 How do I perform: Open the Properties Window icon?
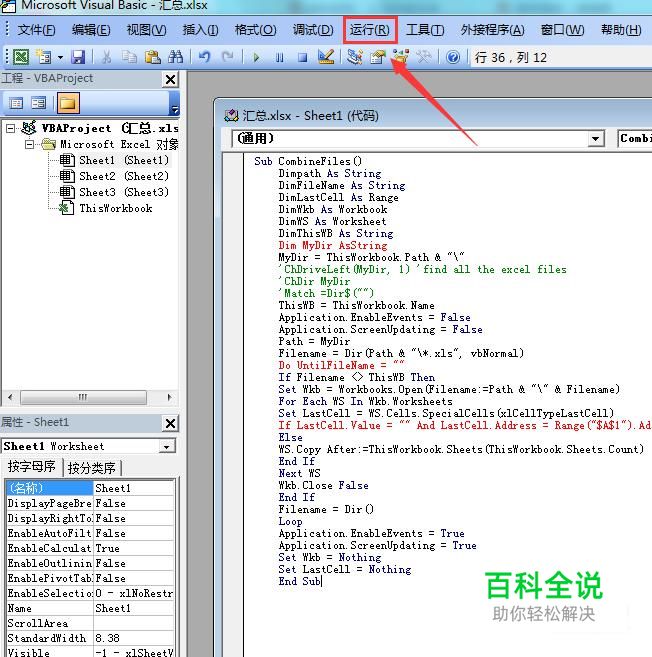click(378, 57)
